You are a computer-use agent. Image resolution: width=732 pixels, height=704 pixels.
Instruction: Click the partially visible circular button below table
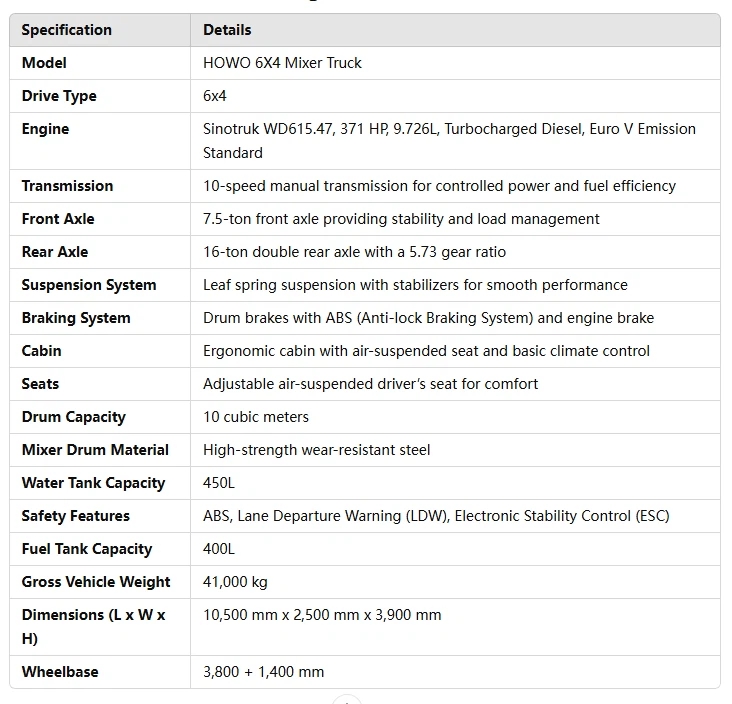[346, 700]
